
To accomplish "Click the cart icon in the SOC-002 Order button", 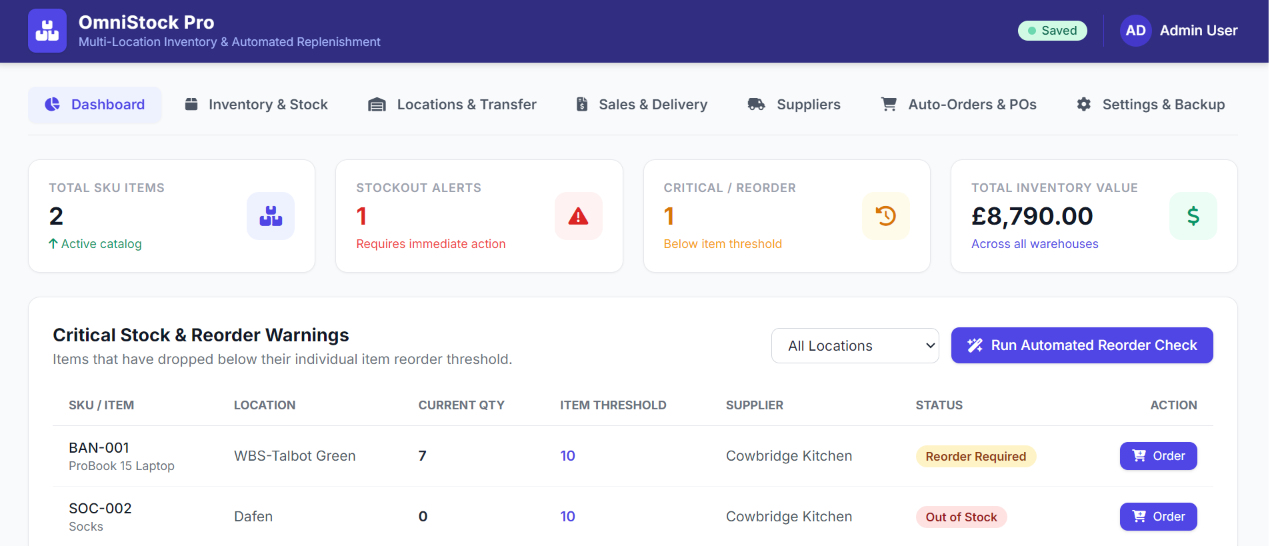I will point(1139,517).
